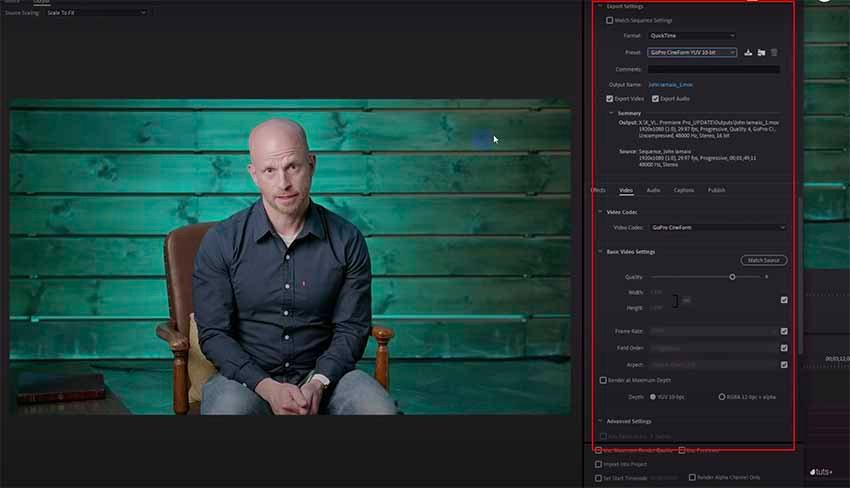Enable Match Sequence Settings checkbox
850x488 pixels.
point(610,20)
